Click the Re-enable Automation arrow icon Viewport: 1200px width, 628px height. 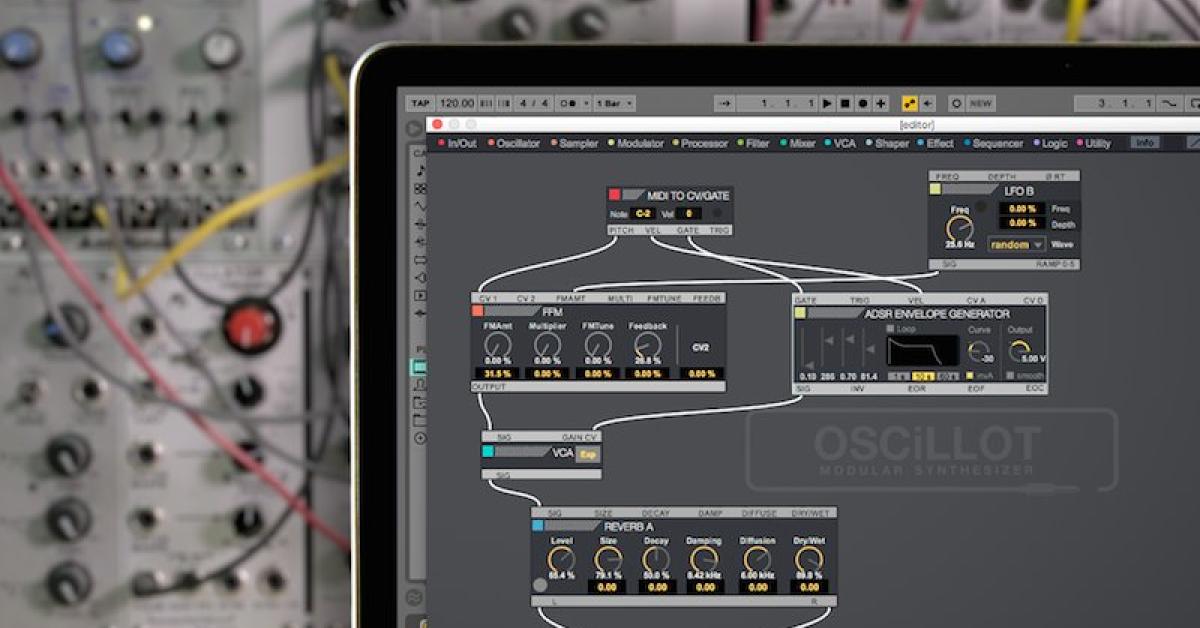[x=928, y=103]
